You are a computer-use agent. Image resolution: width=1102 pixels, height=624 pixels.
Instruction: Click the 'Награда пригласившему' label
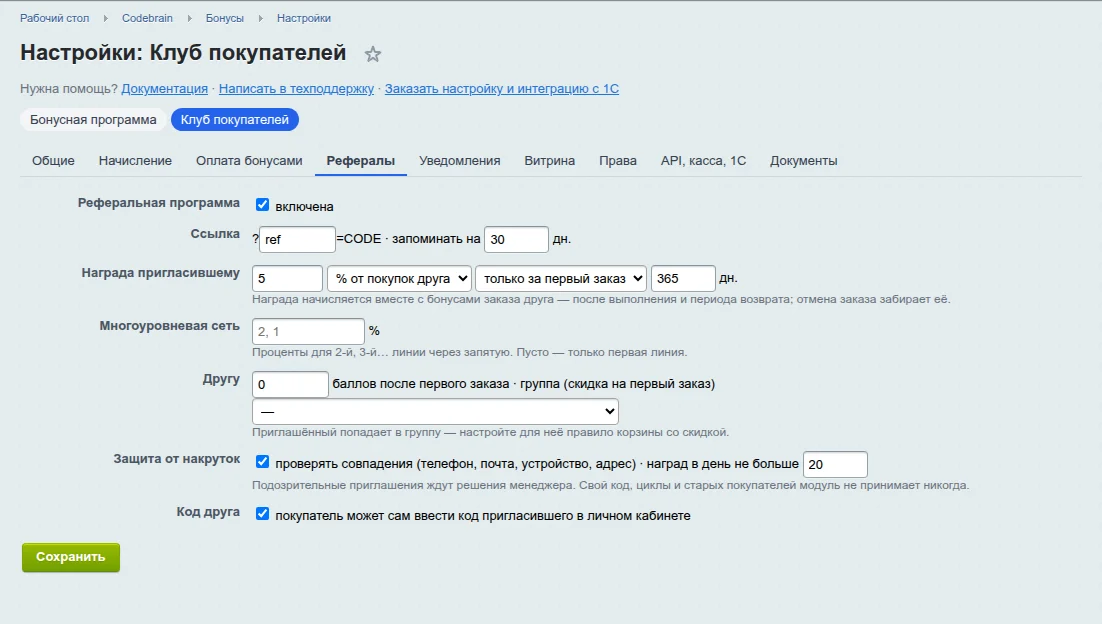160,273
